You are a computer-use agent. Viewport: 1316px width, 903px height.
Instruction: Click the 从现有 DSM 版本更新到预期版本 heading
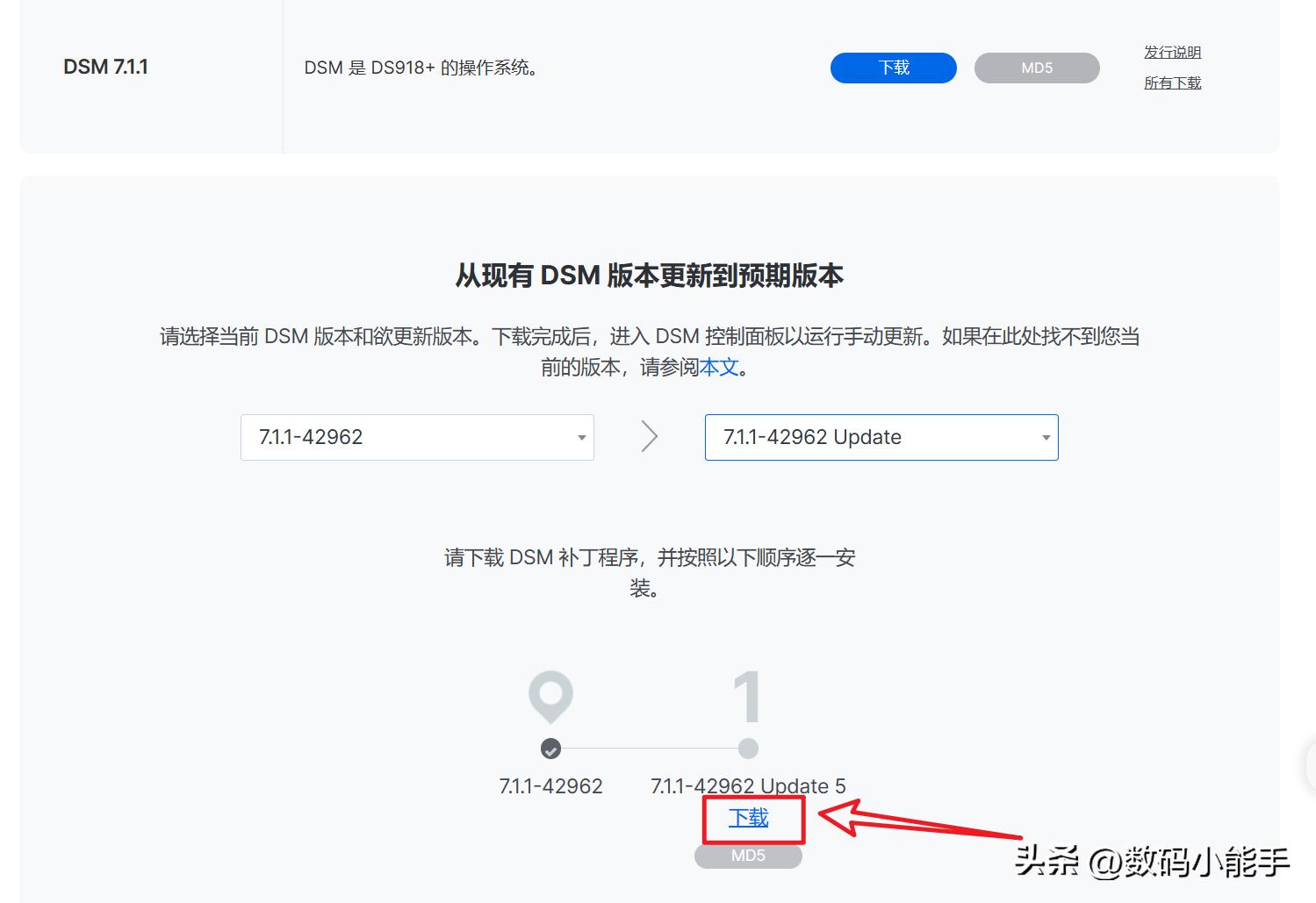[x=650, y=276]
